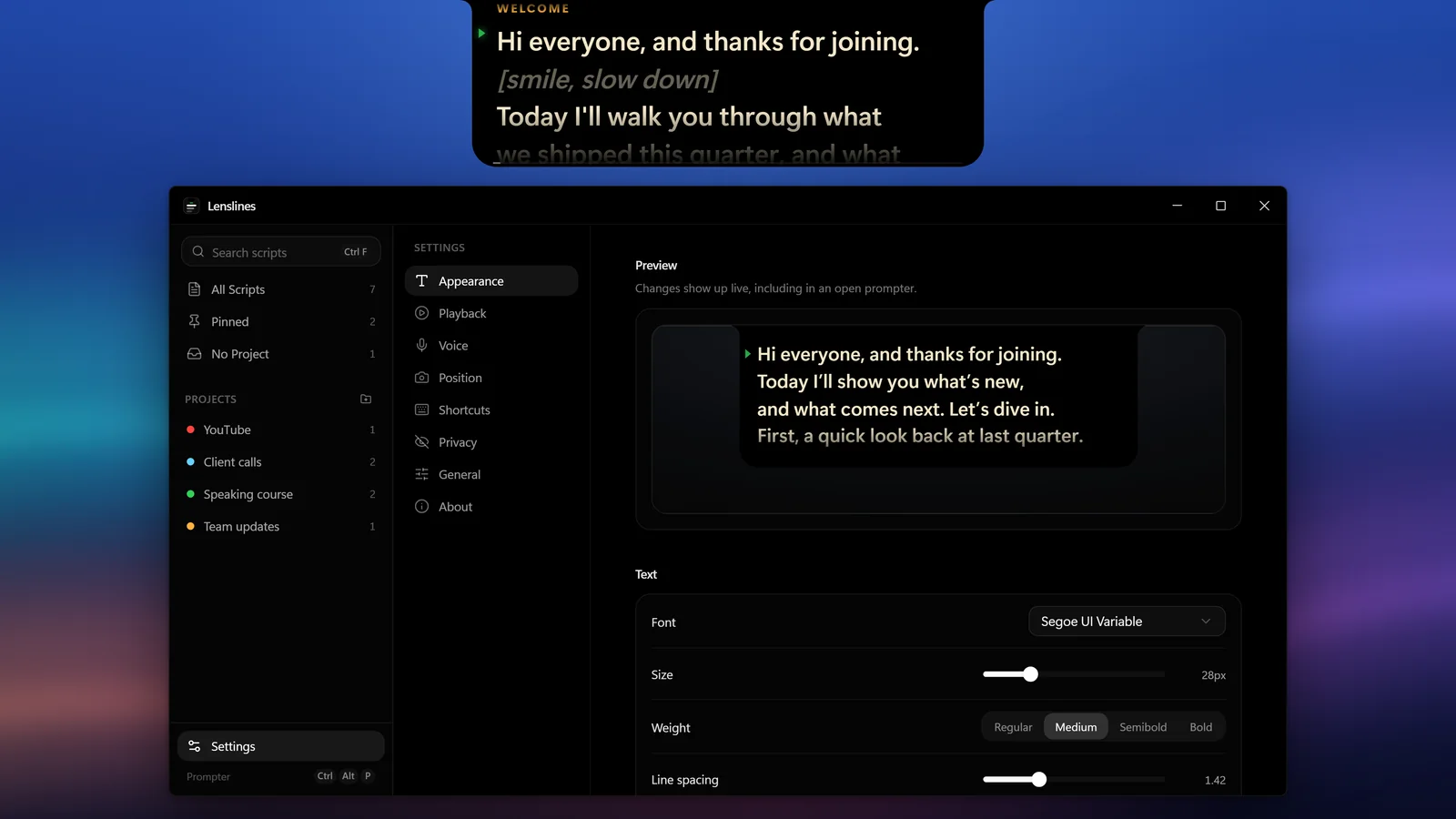The height and width of the screenshot is (819, 1456).
Task: Add a new project folder icon
Action: point(366,399)
